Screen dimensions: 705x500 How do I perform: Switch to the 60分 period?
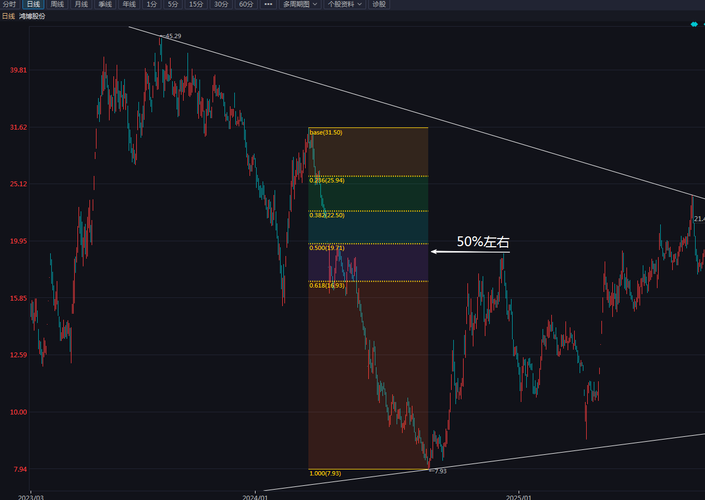click(x=246, y=4)
